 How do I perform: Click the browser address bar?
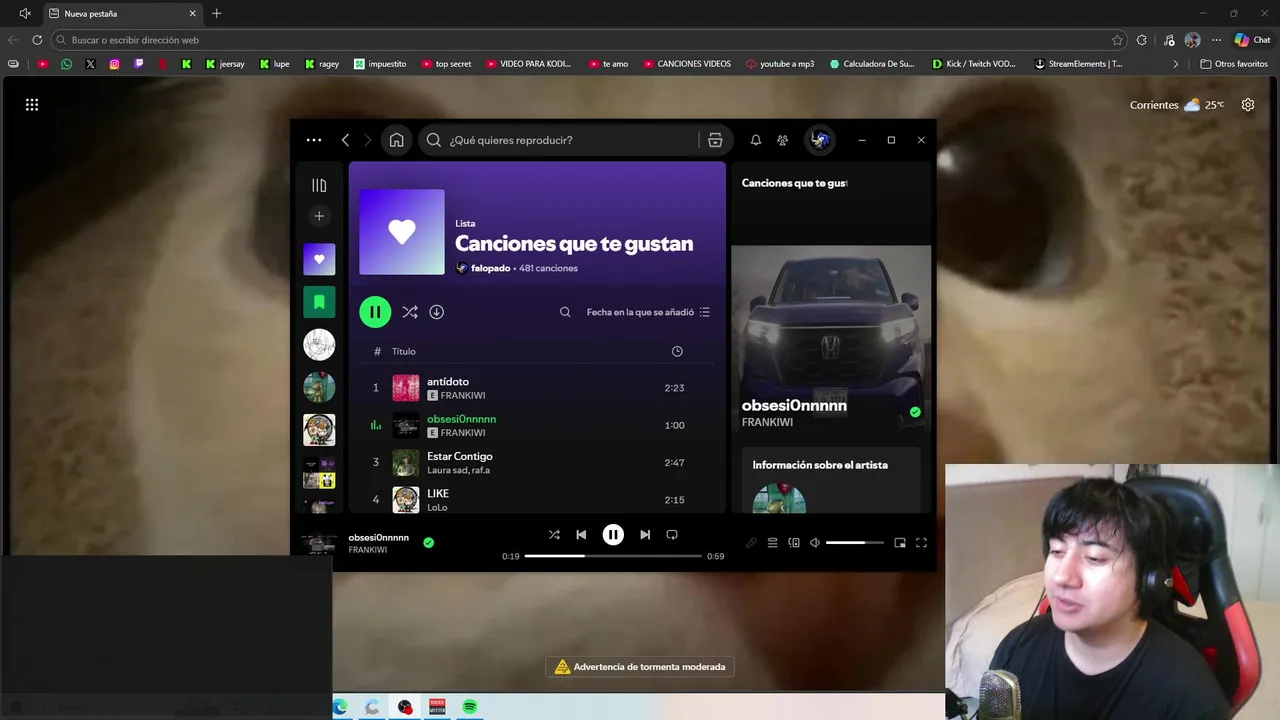(580, 40)
